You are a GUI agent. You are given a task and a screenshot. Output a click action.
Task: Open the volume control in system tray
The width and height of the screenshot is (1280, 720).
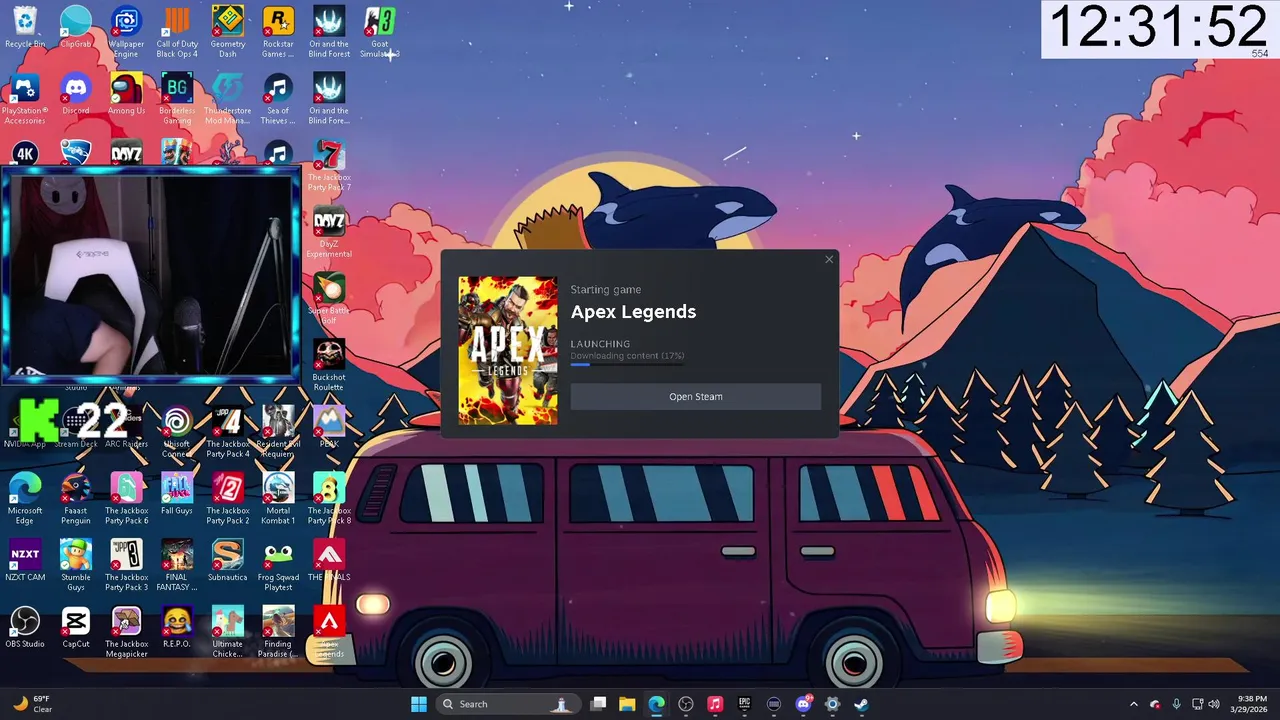tap(1214, 704)
